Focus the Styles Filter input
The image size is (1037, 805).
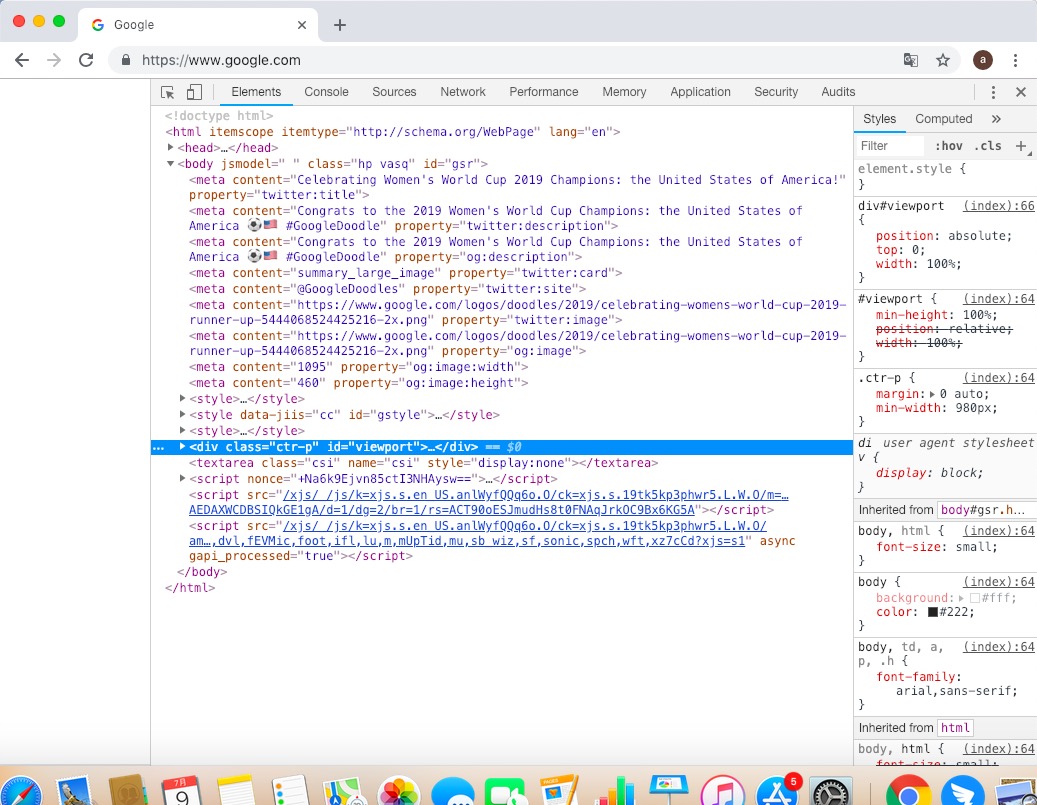(890, 146)
